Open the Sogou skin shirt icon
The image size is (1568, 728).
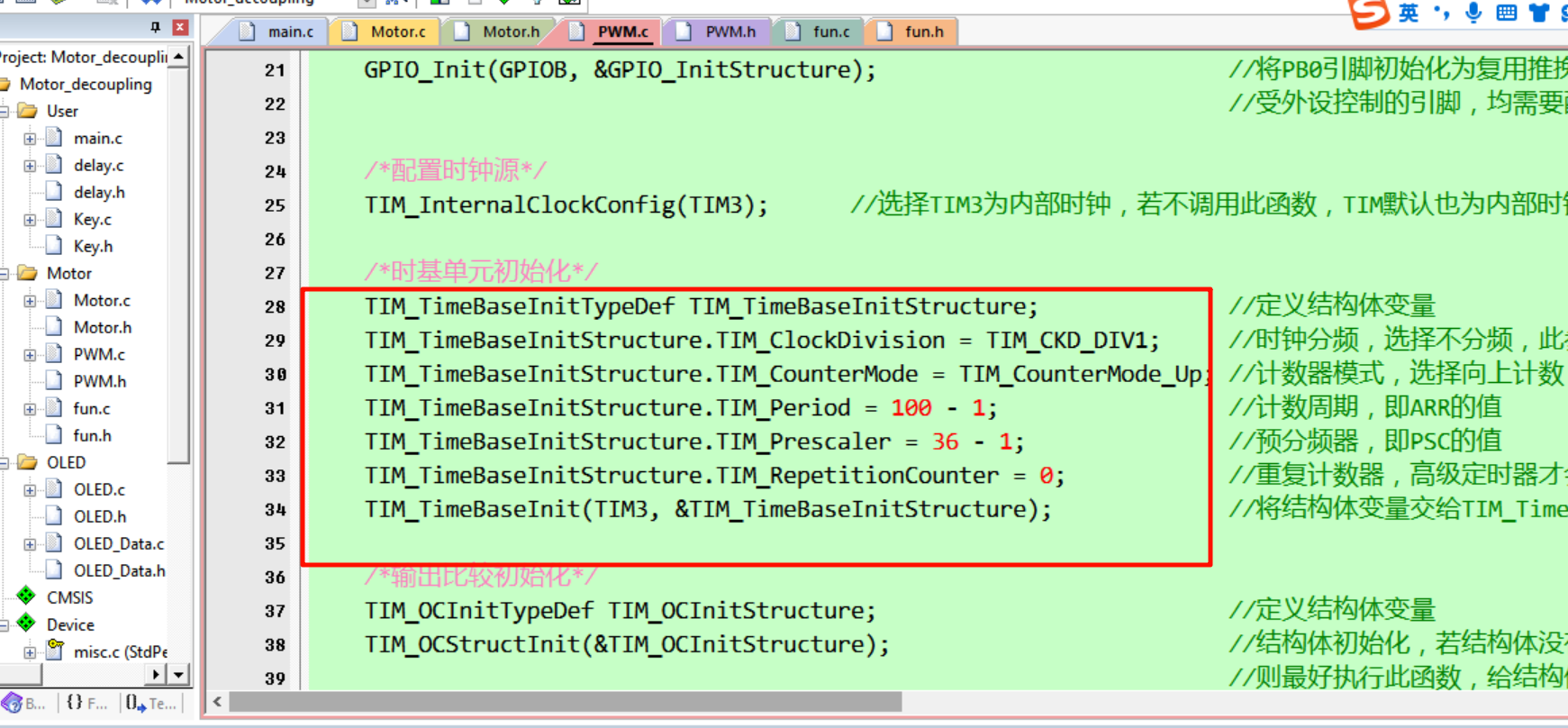point(1539,13)
